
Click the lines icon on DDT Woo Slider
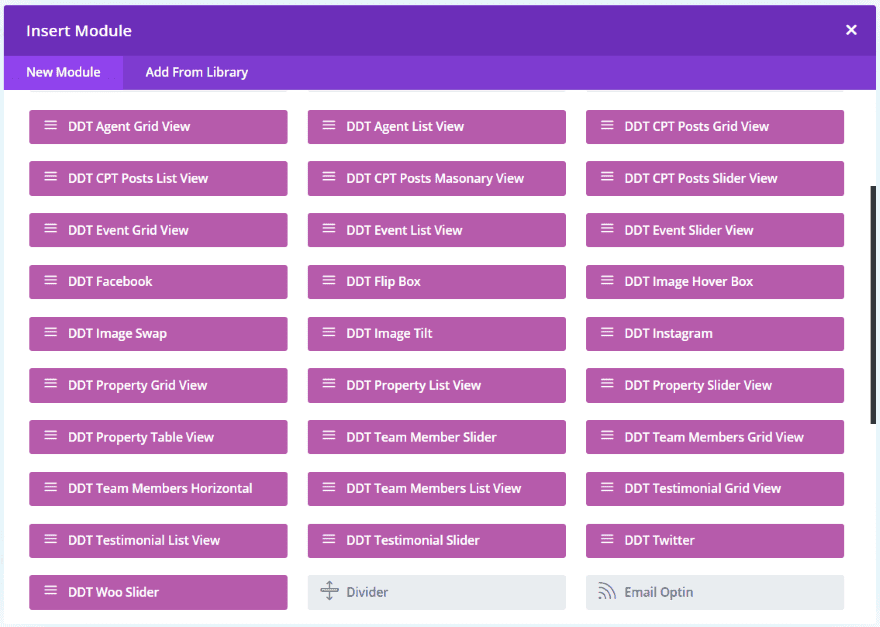point(51,591)
